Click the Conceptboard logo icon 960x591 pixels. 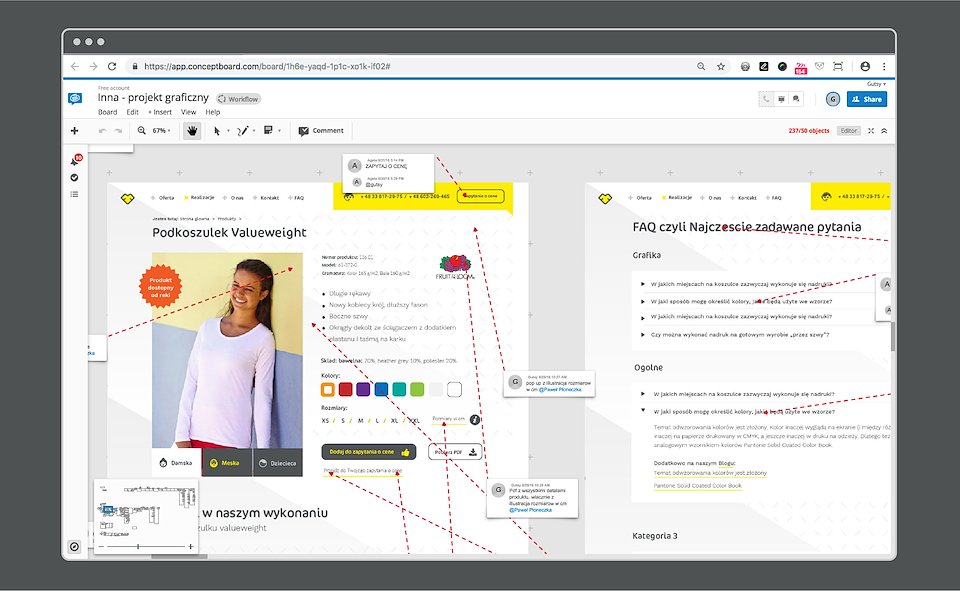(x=75, y=99)
